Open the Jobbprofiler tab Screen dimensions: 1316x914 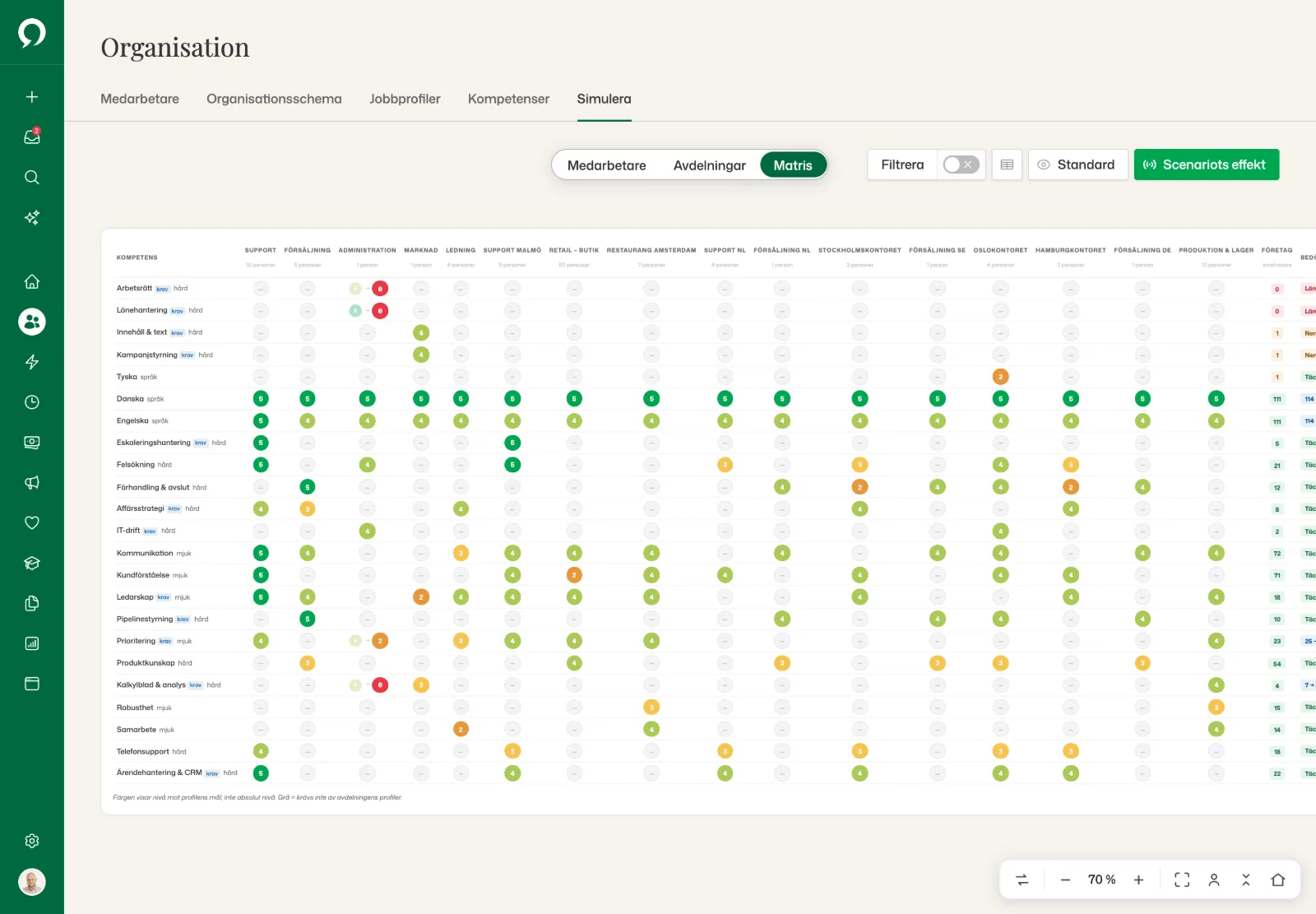pos(405,99)
